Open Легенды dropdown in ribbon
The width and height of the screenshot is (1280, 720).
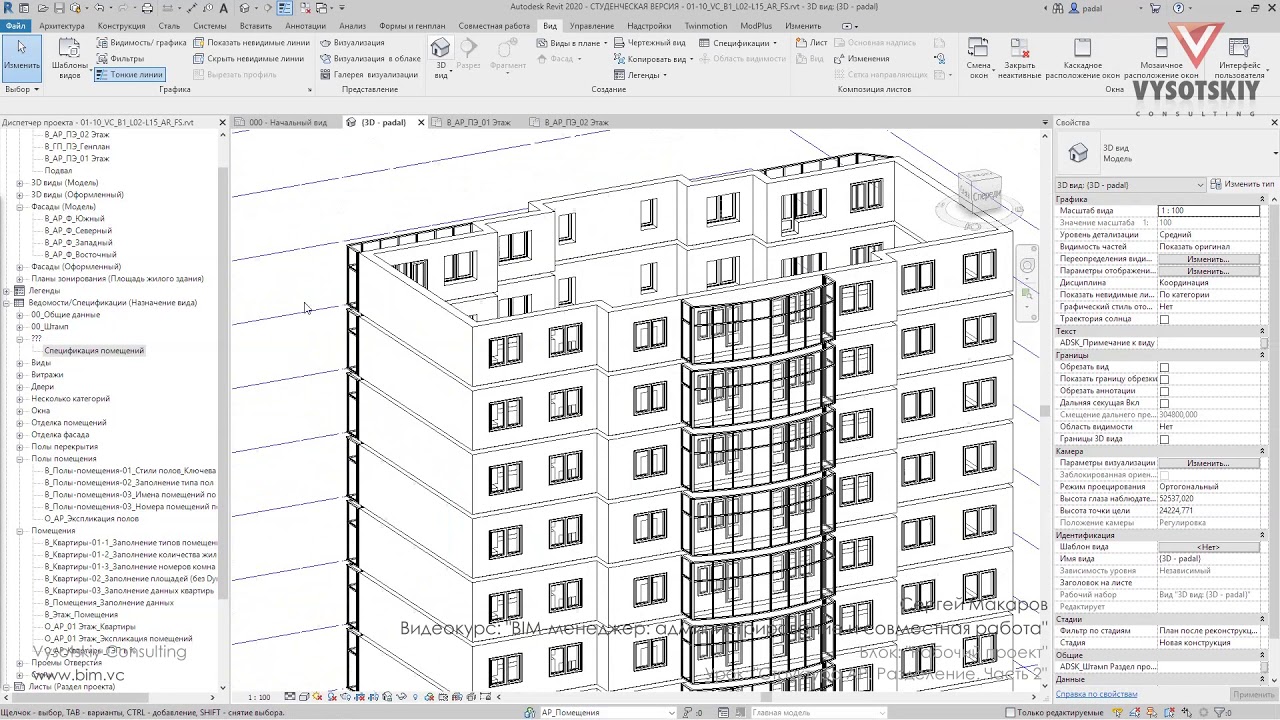point(640,75)
